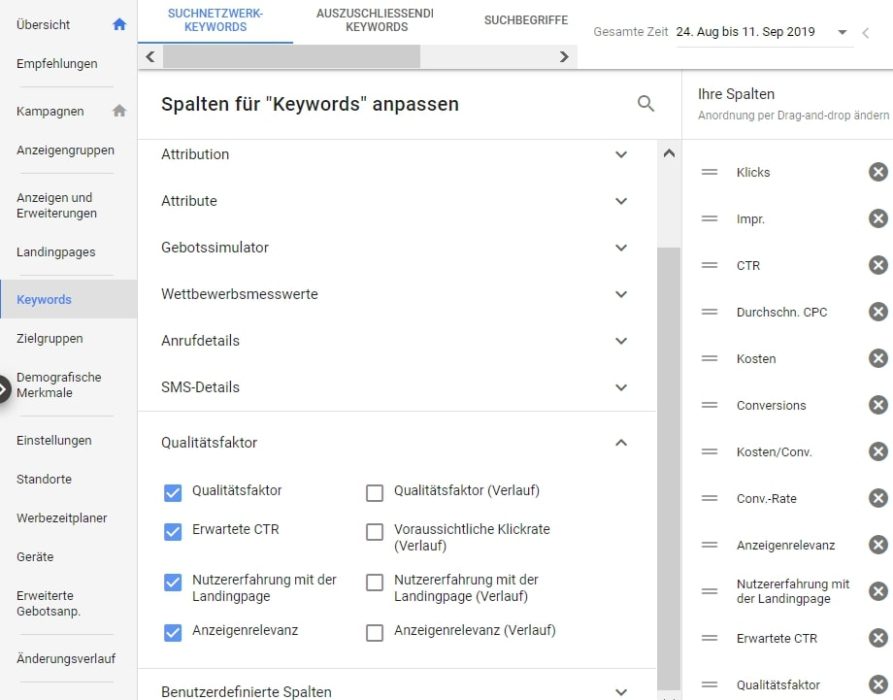Remove the Anzeigenrelevanz column from Ihre Spalten
The image size is (893, 700).
click(878, 545)
